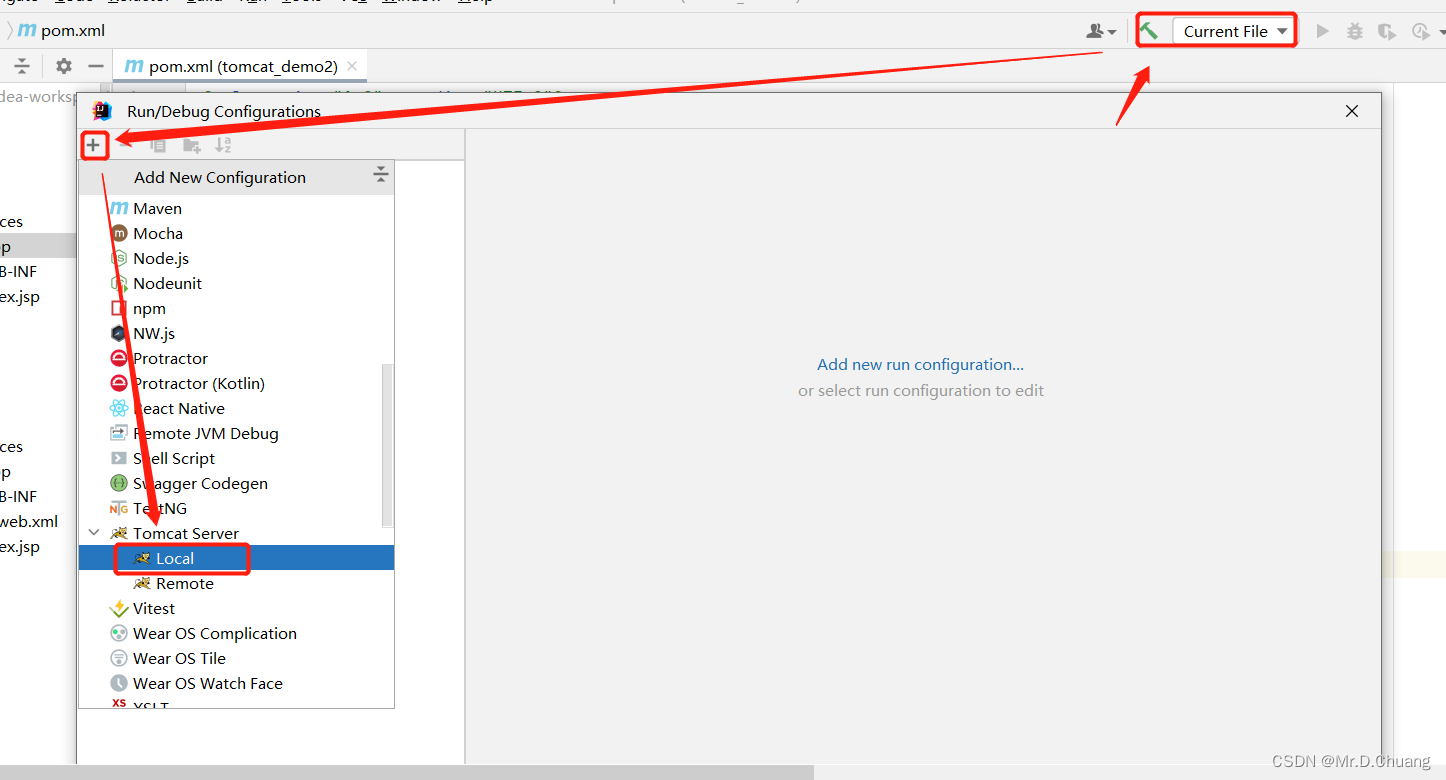
Task: Choose Protractor (Kotlin) configuration type
Action: 236,383
